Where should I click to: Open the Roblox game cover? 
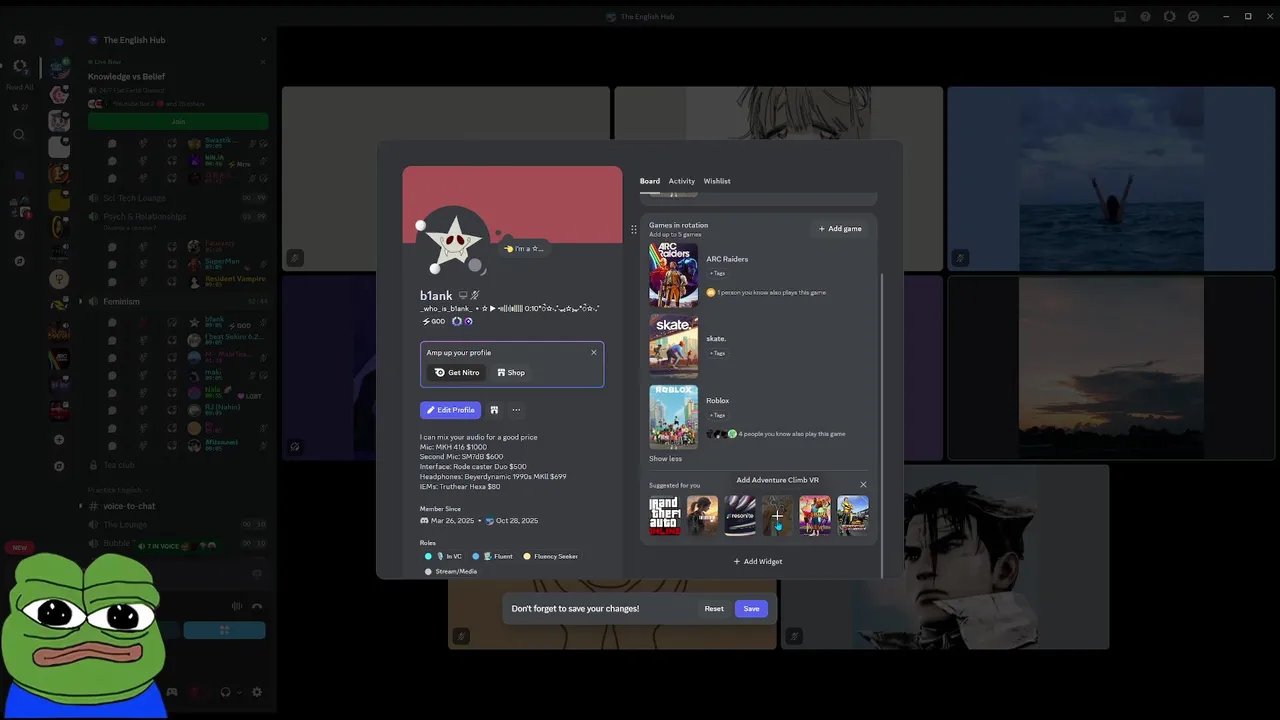tap(673, 417)
